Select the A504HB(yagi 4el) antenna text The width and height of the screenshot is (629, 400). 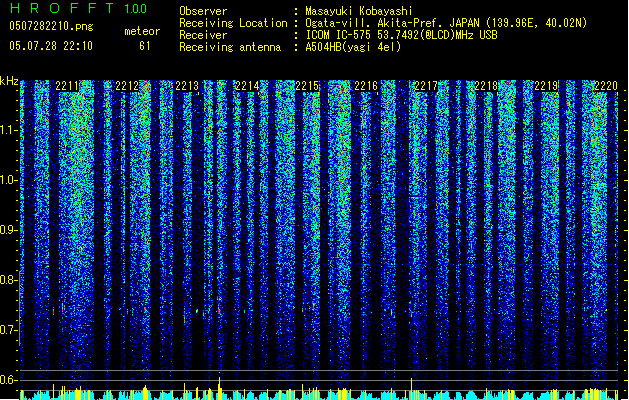coord(353,47)
